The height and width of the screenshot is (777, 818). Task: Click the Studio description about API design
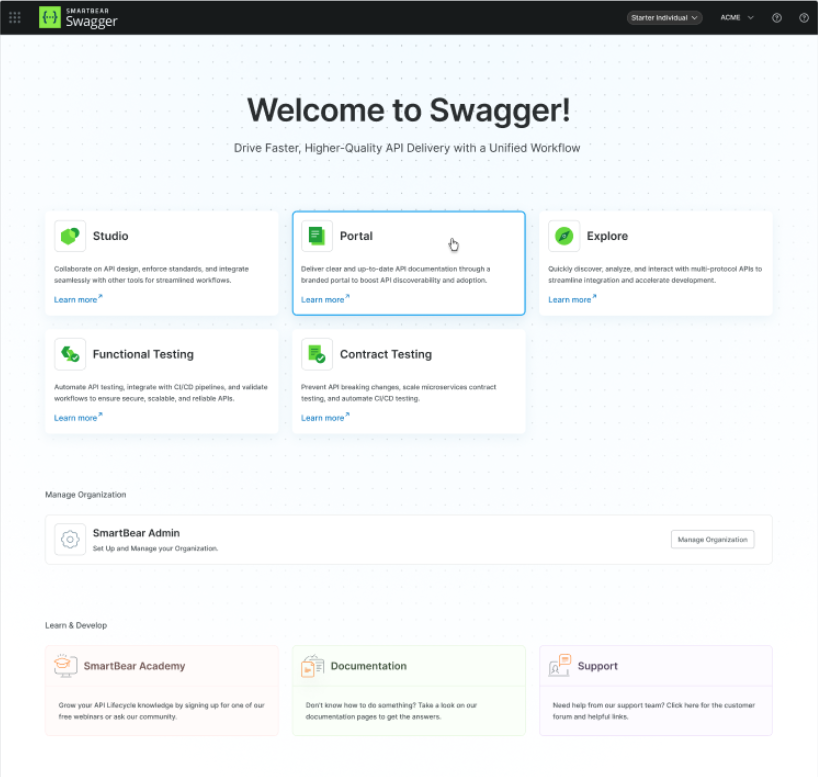point(151,274)
